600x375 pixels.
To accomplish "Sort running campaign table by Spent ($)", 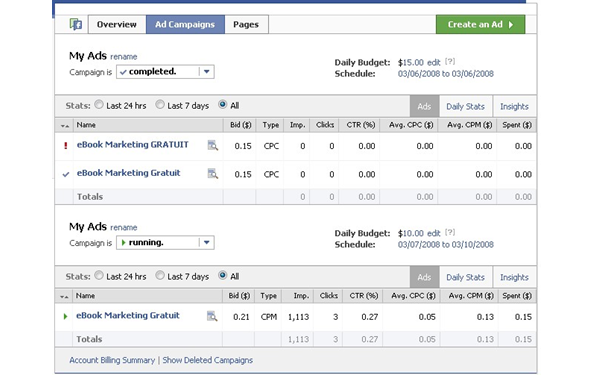I will tap(517, 296).
